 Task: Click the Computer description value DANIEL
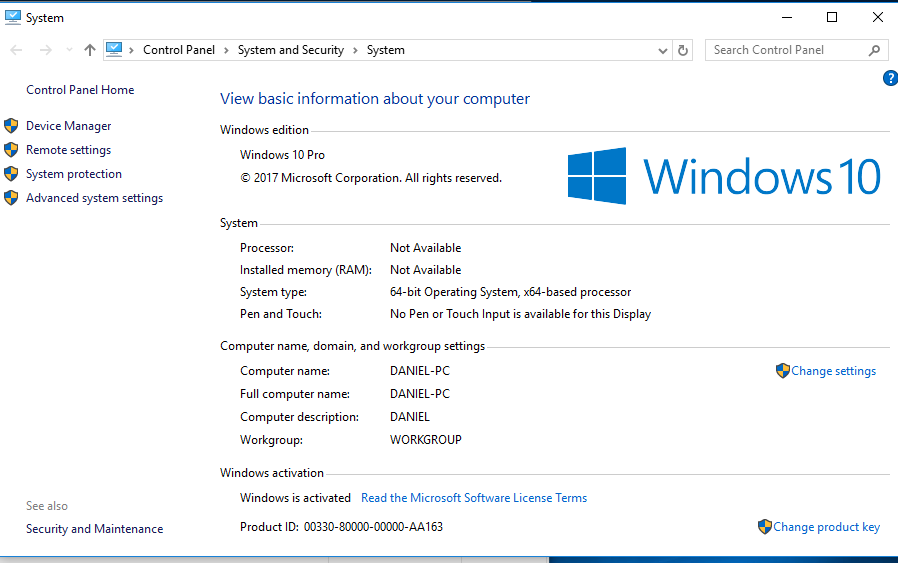click(x=409, y=417)
